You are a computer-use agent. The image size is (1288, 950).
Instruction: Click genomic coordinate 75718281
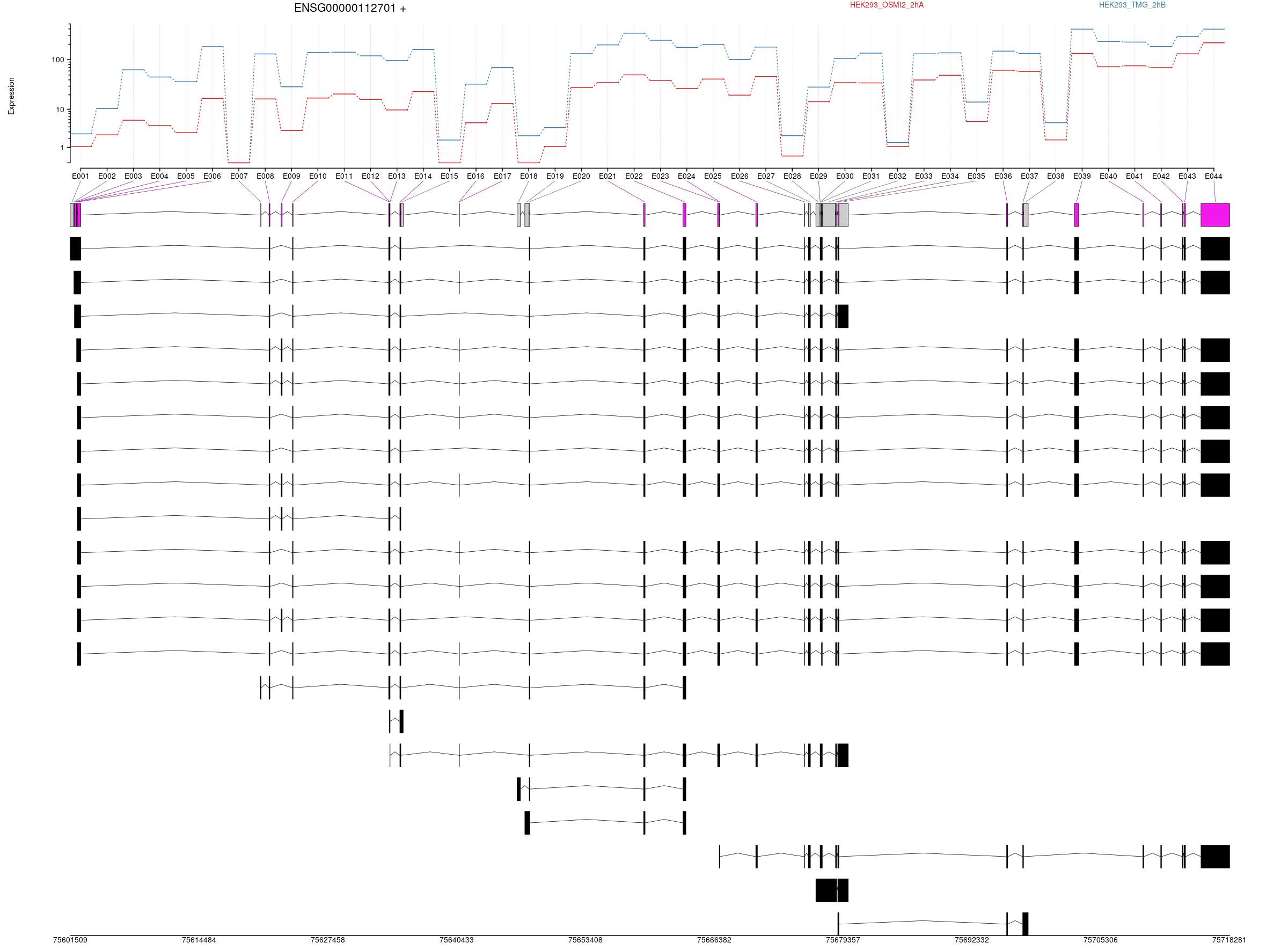1230,940
